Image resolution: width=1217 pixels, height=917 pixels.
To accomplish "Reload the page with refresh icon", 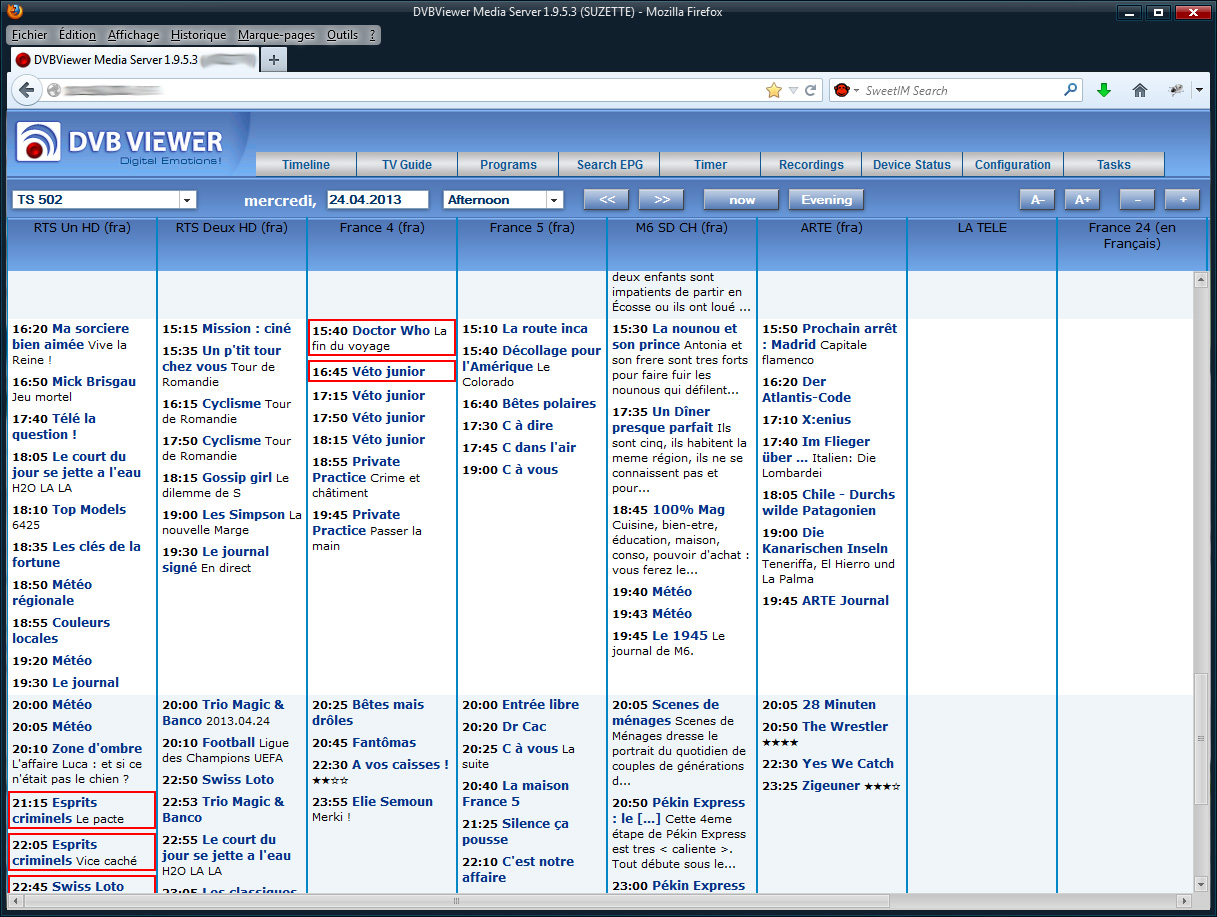I will pos(811,90).
